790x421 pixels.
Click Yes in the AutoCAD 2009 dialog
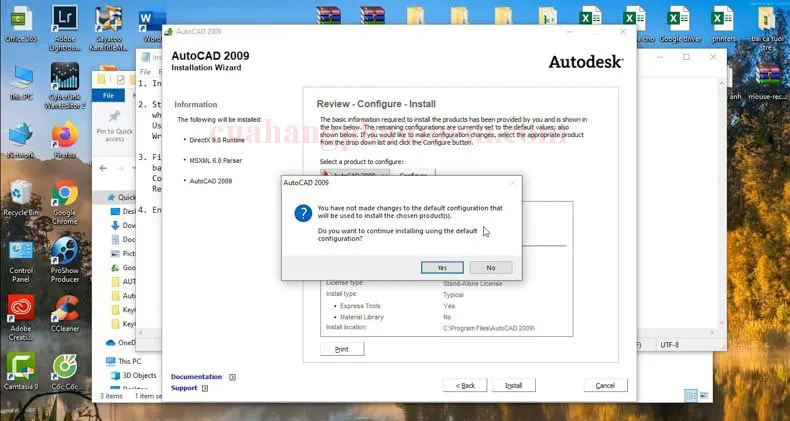[441, 267]
